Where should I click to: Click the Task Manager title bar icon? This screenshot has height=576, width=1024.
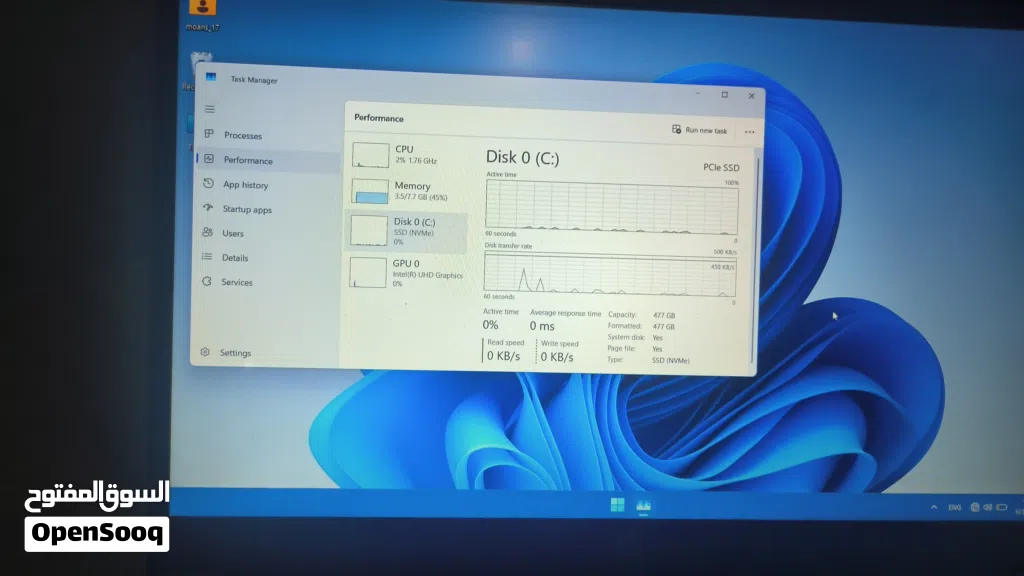tap(211, 77)
